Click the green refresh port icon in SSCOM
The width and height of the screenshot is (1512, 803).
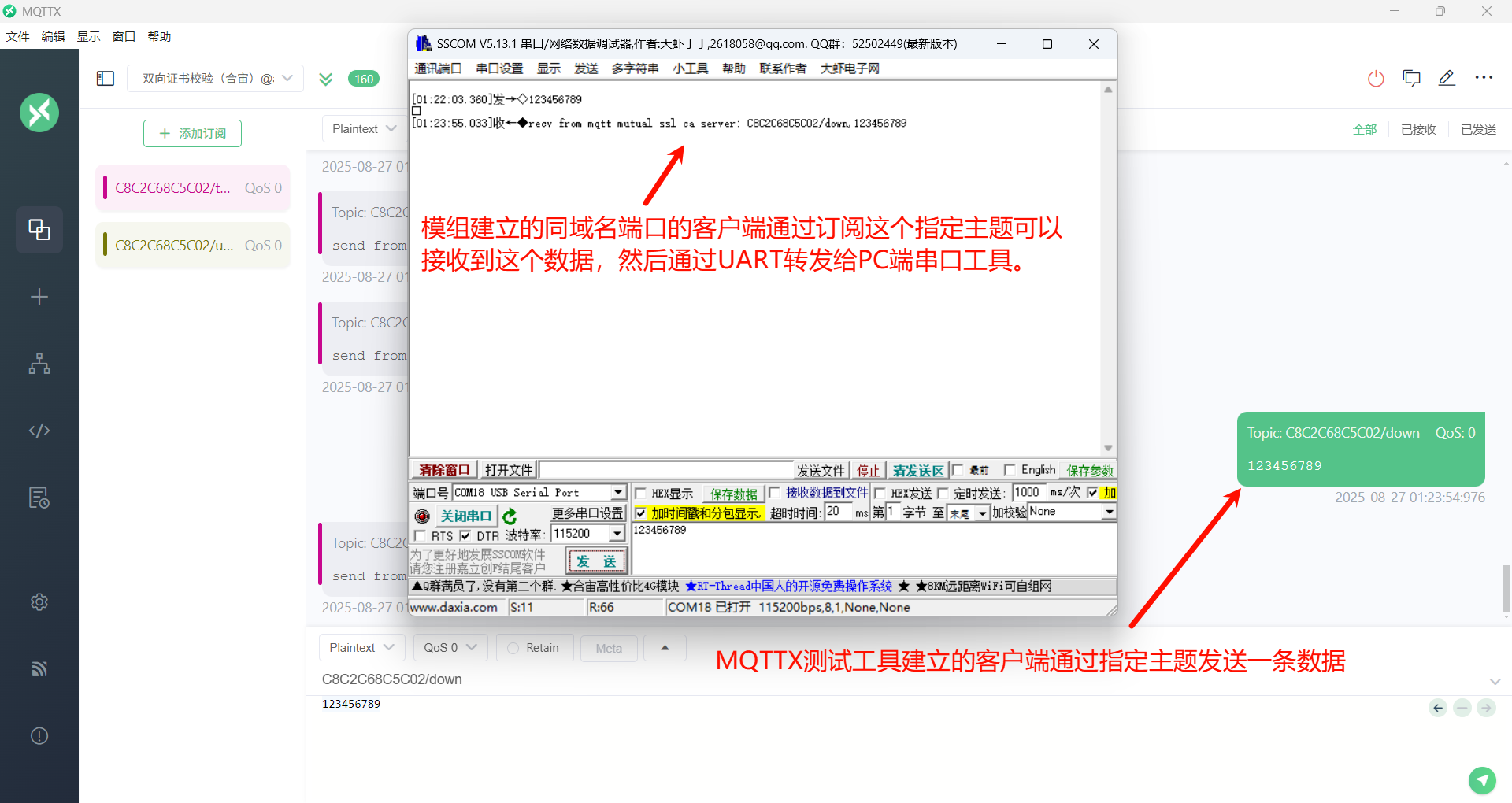coord(510,516)
